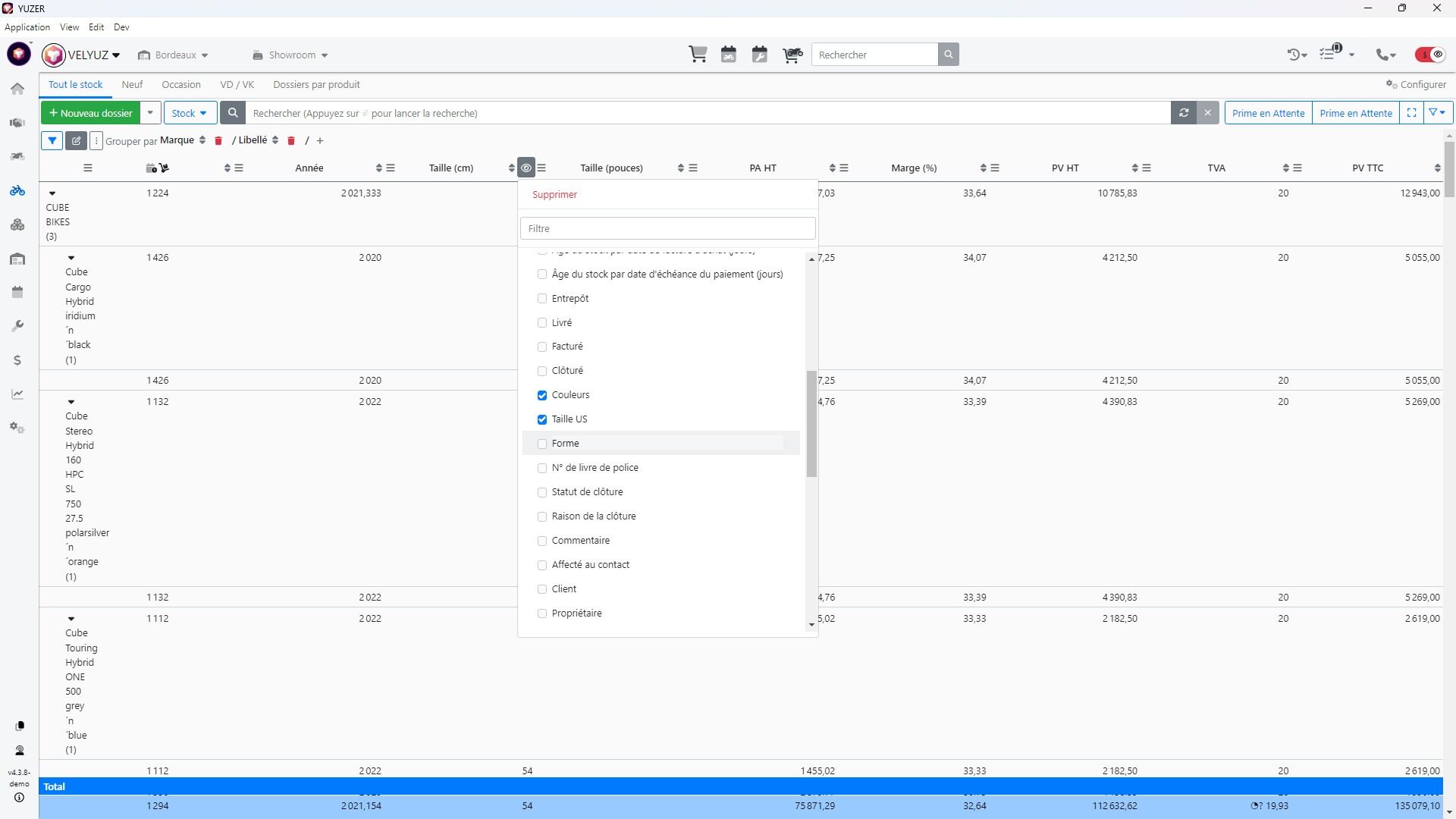This screenshot has width=1456, height=819.
Task: Click the blue filter funnel button
Action: [x=52, y=140]
